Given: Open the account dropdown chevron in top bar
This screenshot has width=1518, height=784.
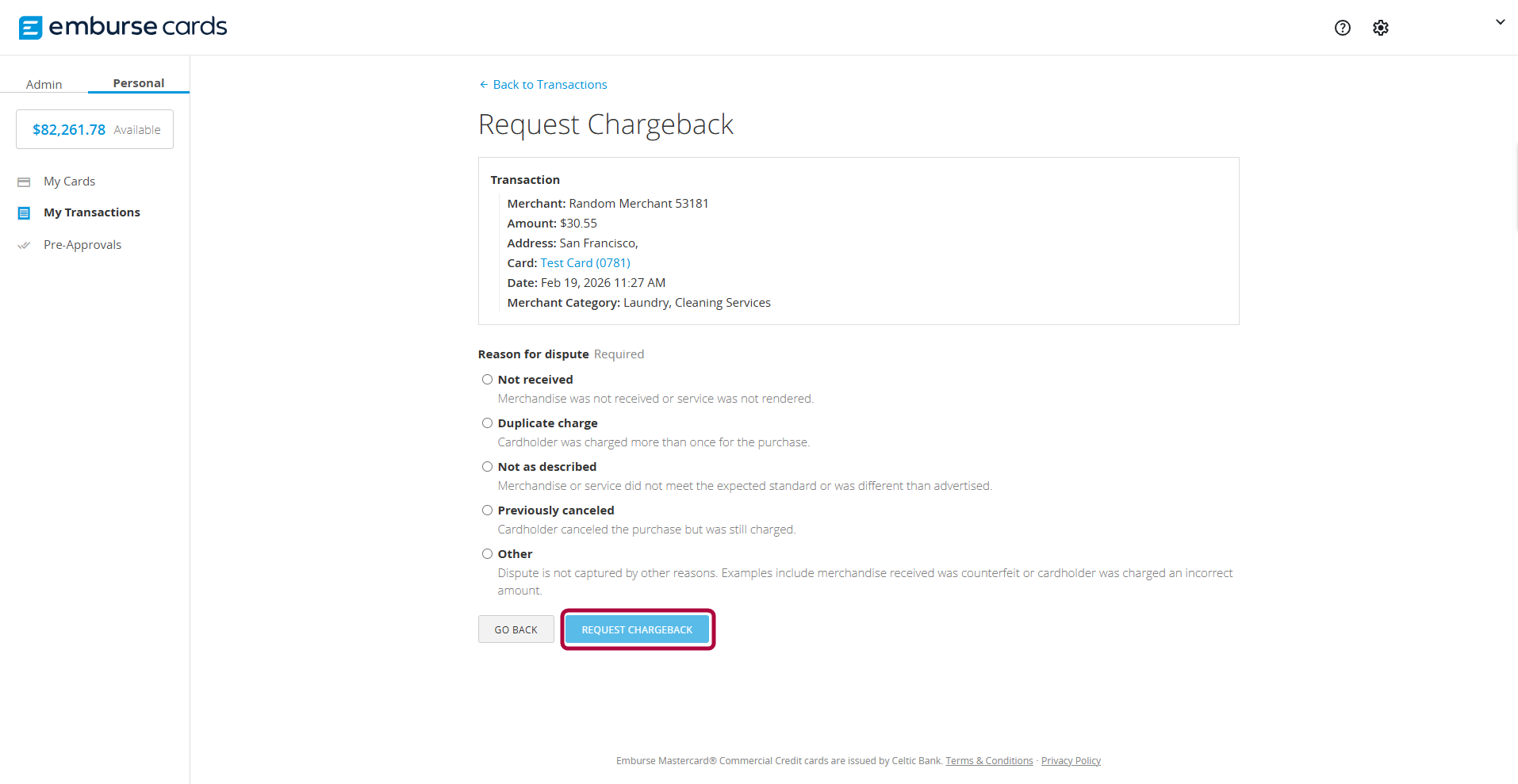Looking at the screenshot, I should [1500, 22].
